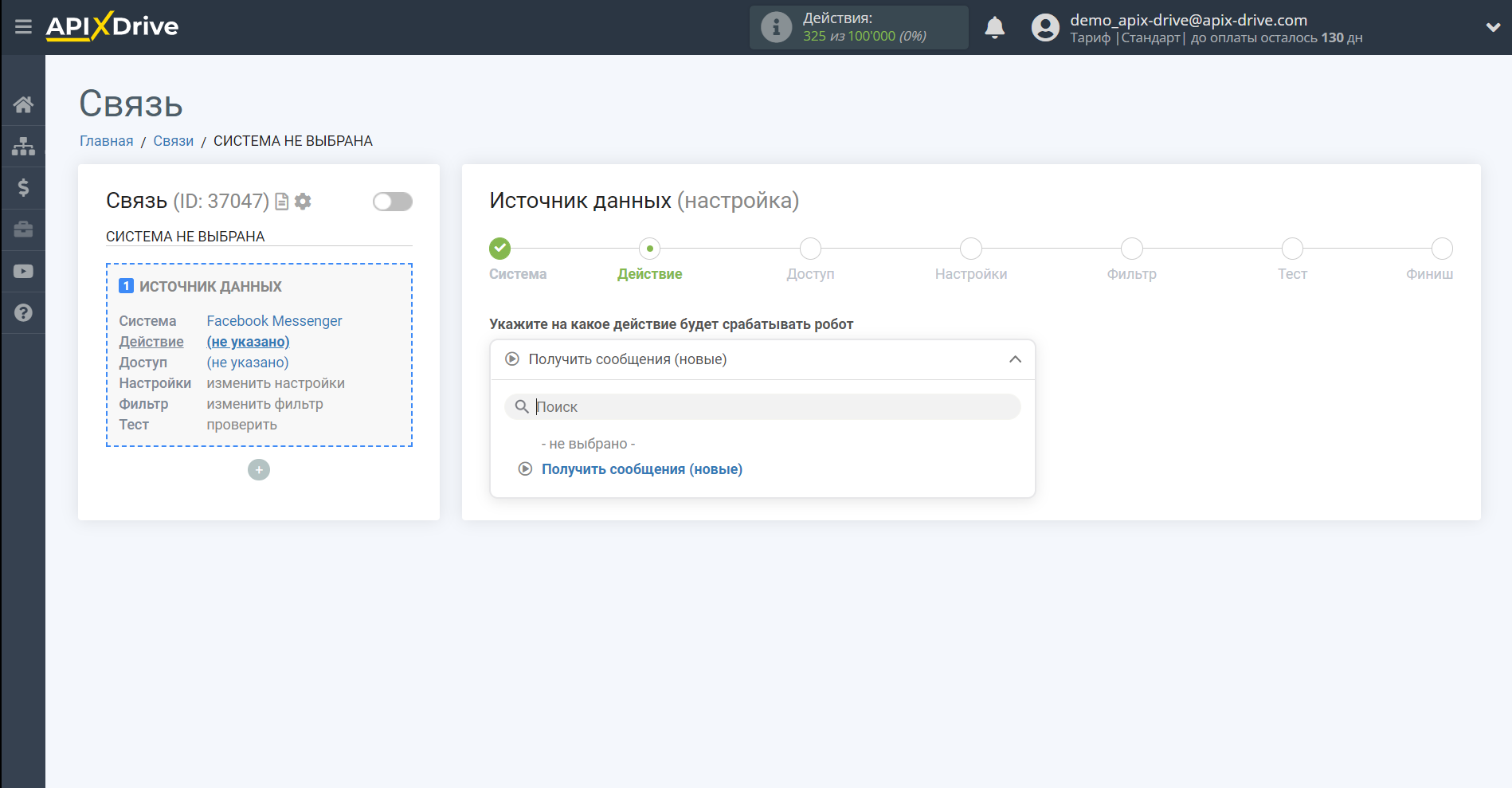Click the account email text

(1189, 20)
